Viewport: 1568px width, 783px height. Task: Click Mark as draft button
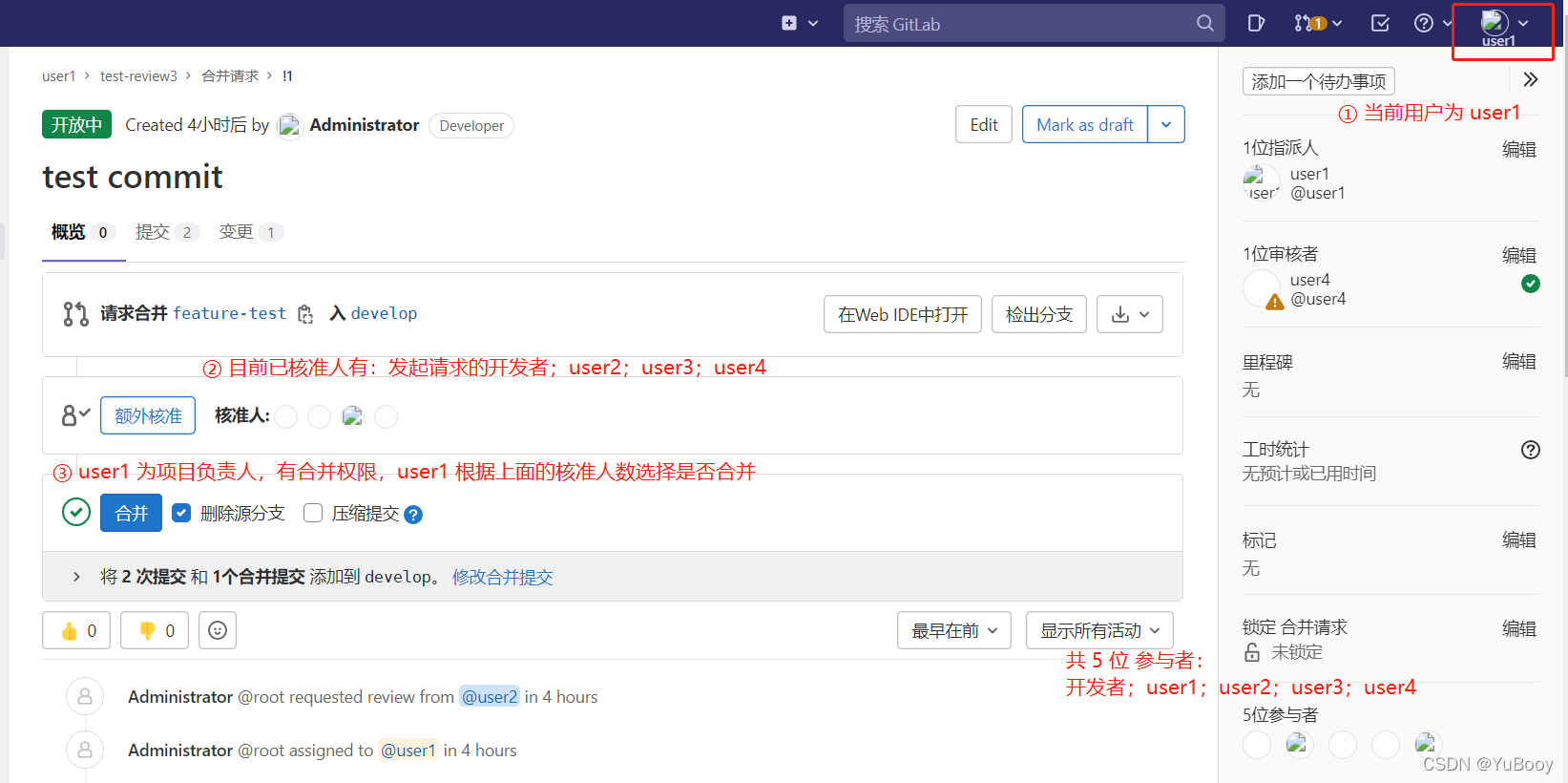pyautogui.click(x=1085, y=124)
